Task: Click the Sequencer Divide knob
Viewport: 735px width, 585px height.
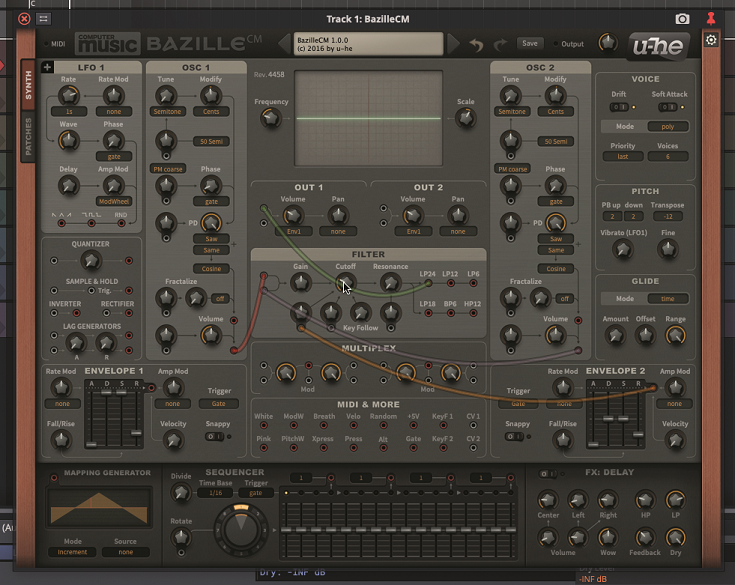Action: (181, 493)
